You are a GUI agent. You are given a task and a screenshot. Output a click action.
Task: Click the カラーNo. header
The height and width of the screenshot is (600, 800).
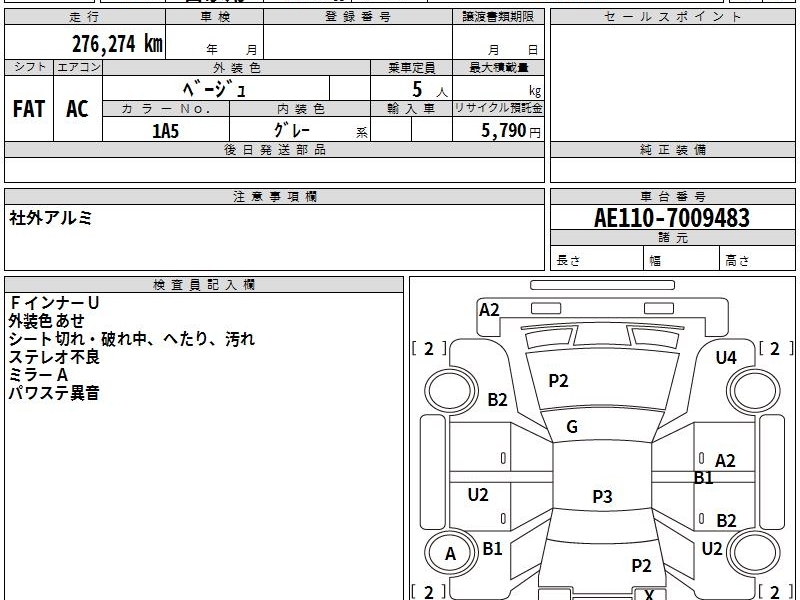[166, 109]
